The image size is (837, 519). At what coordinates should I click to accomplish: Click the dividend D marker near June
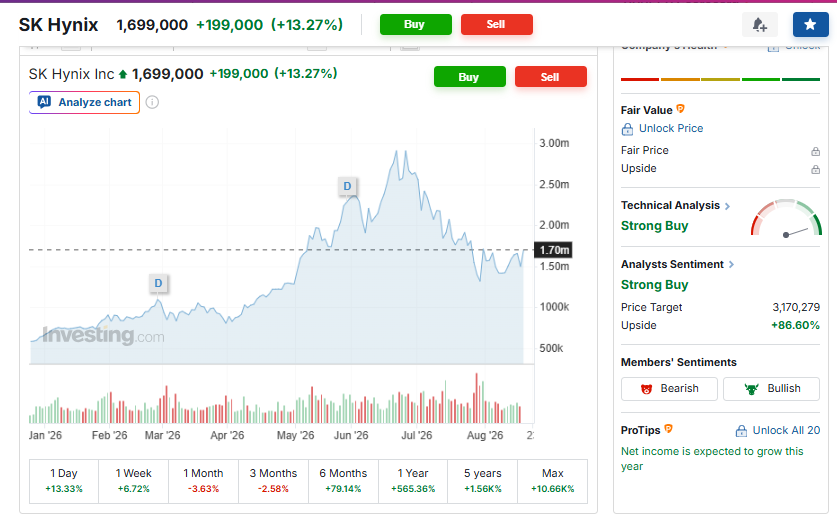tap(348, 186)
